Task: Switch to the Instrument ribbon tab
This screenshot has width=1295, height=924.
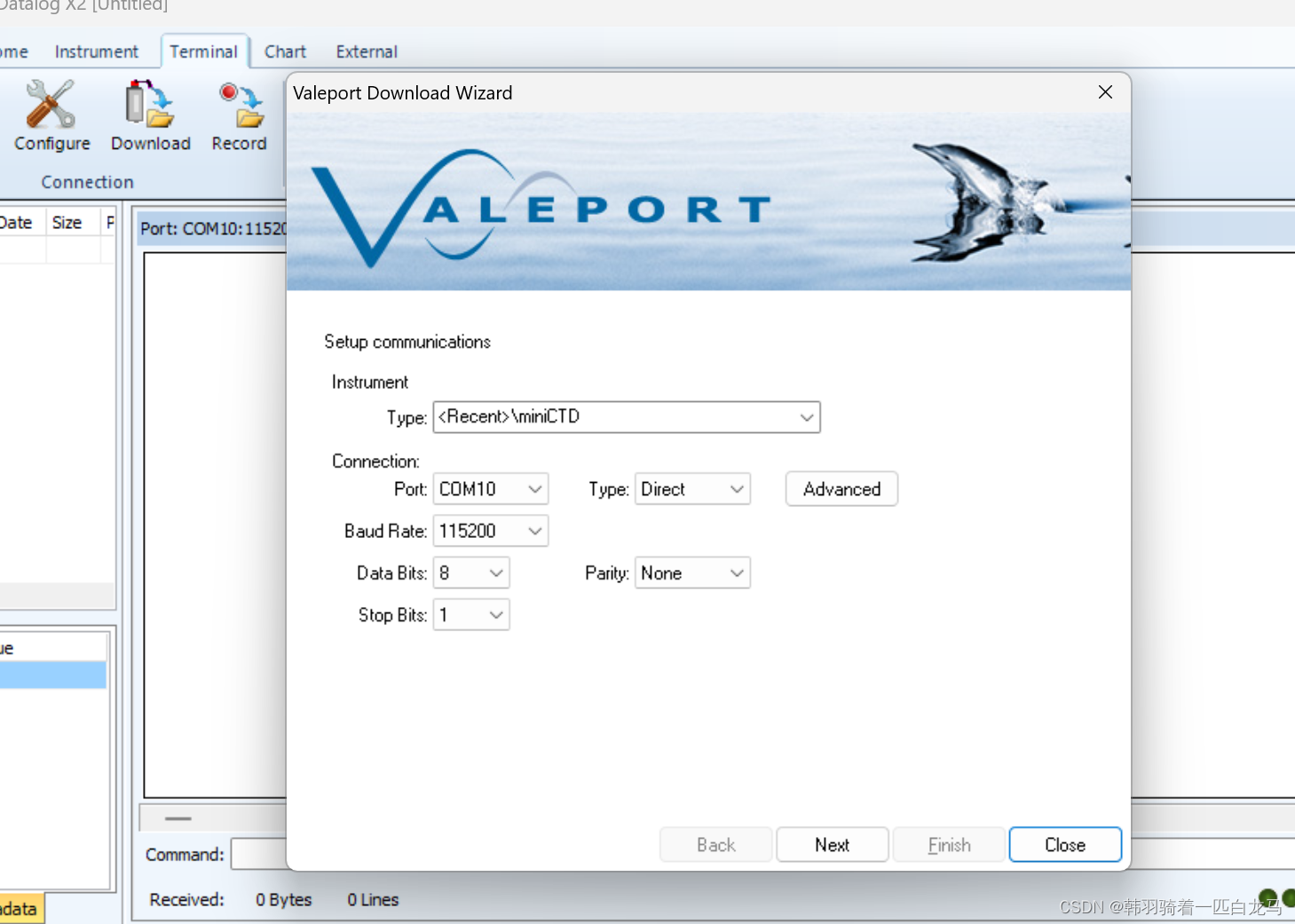Action: 96,51
